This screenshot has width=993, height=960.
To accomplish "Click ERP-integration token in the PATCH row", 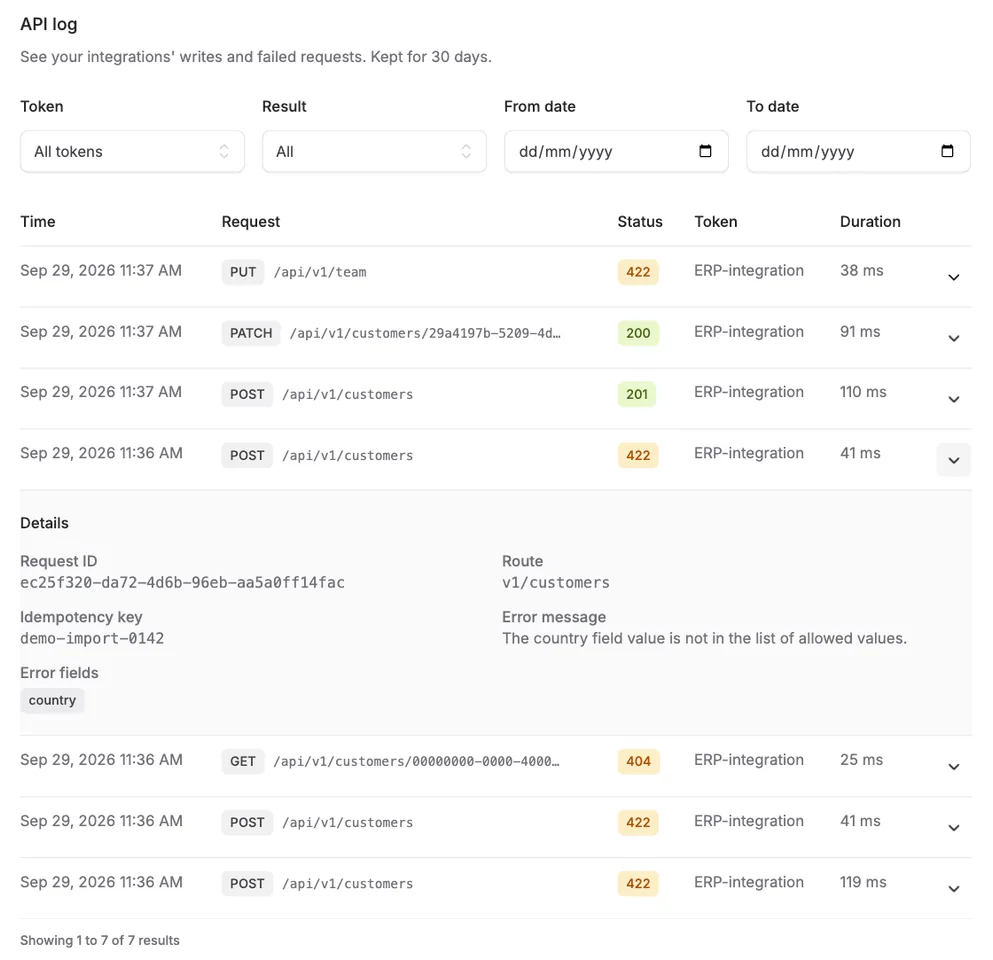I will coord(749,332).
